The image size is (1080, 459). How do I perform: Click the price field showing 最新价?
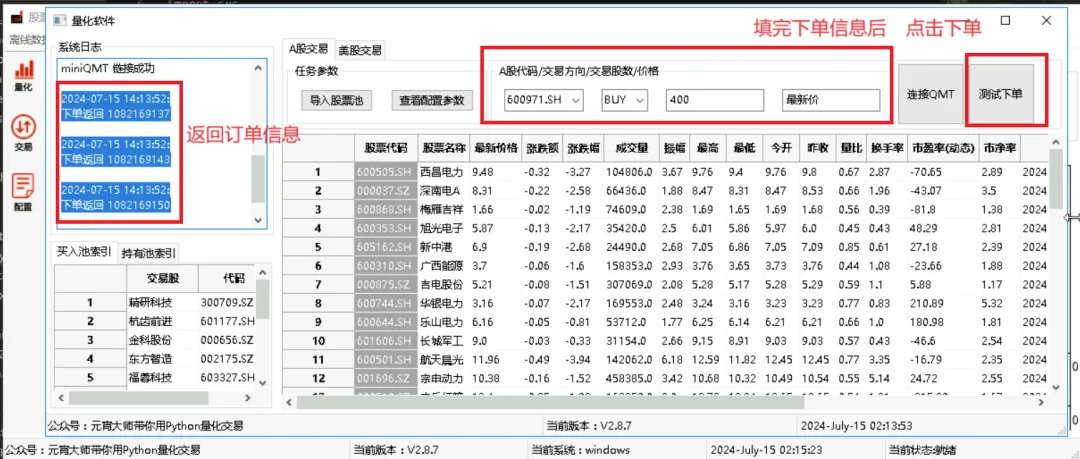[831, 100]
